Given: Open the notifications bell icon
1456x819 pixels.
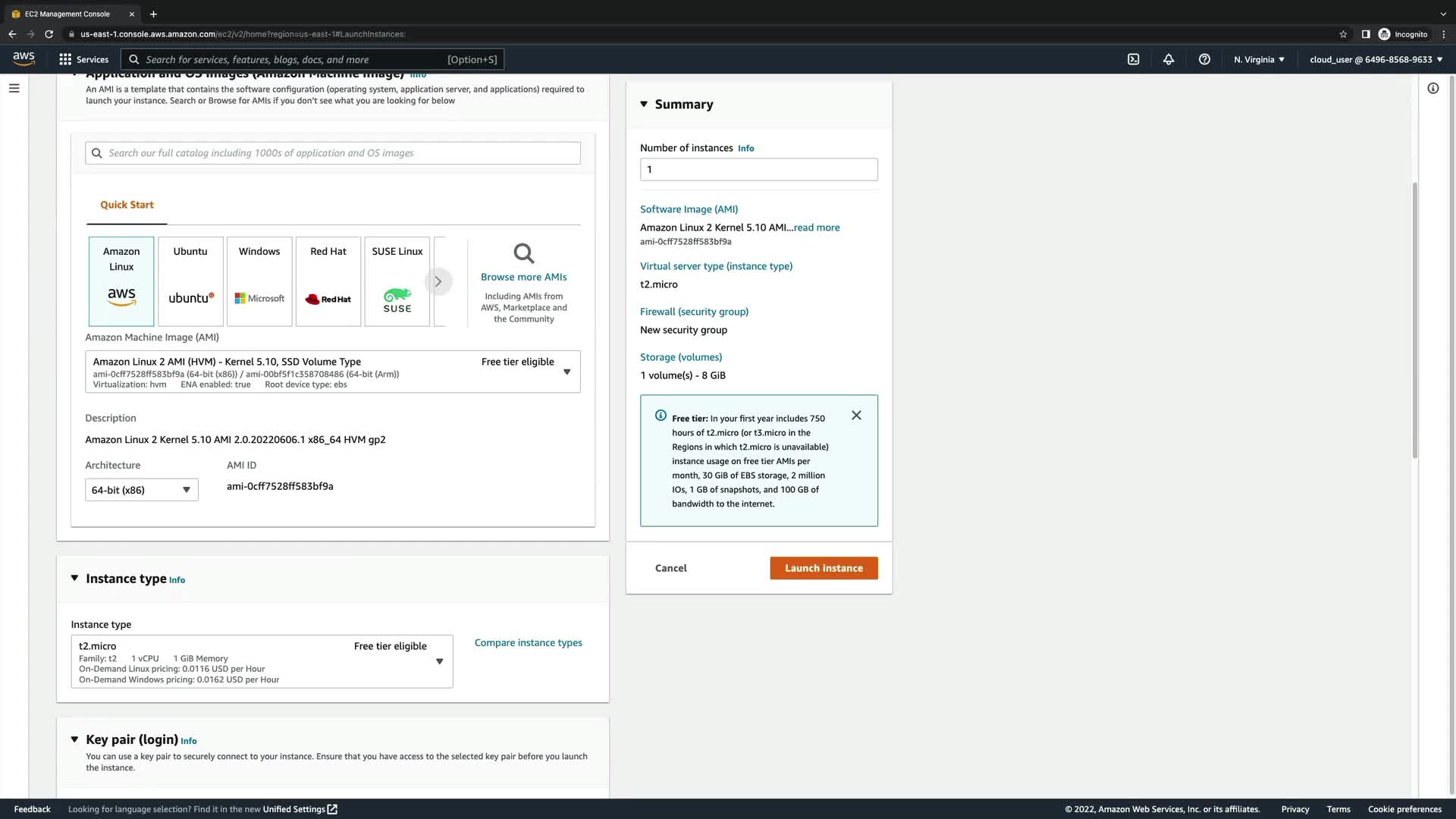Looking at the screenshot, I should 1169,59.
